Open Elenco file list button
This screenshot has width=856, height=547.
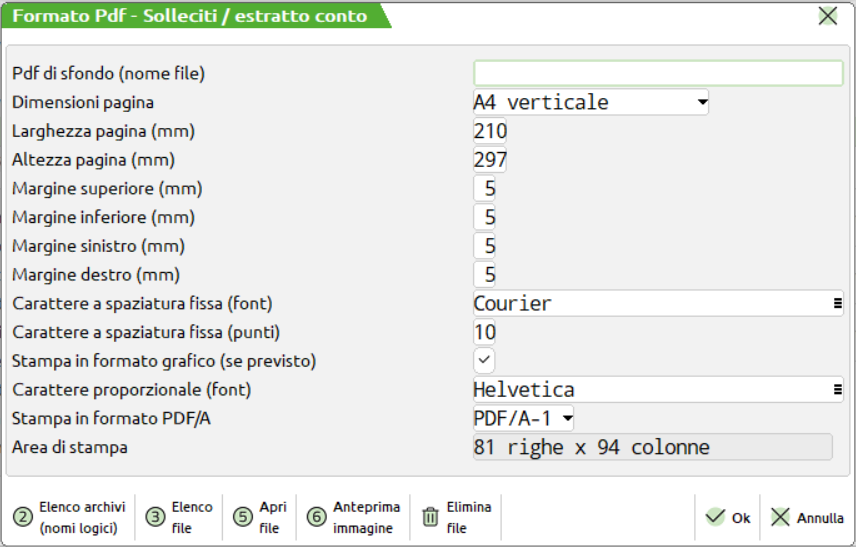[180, 517]
